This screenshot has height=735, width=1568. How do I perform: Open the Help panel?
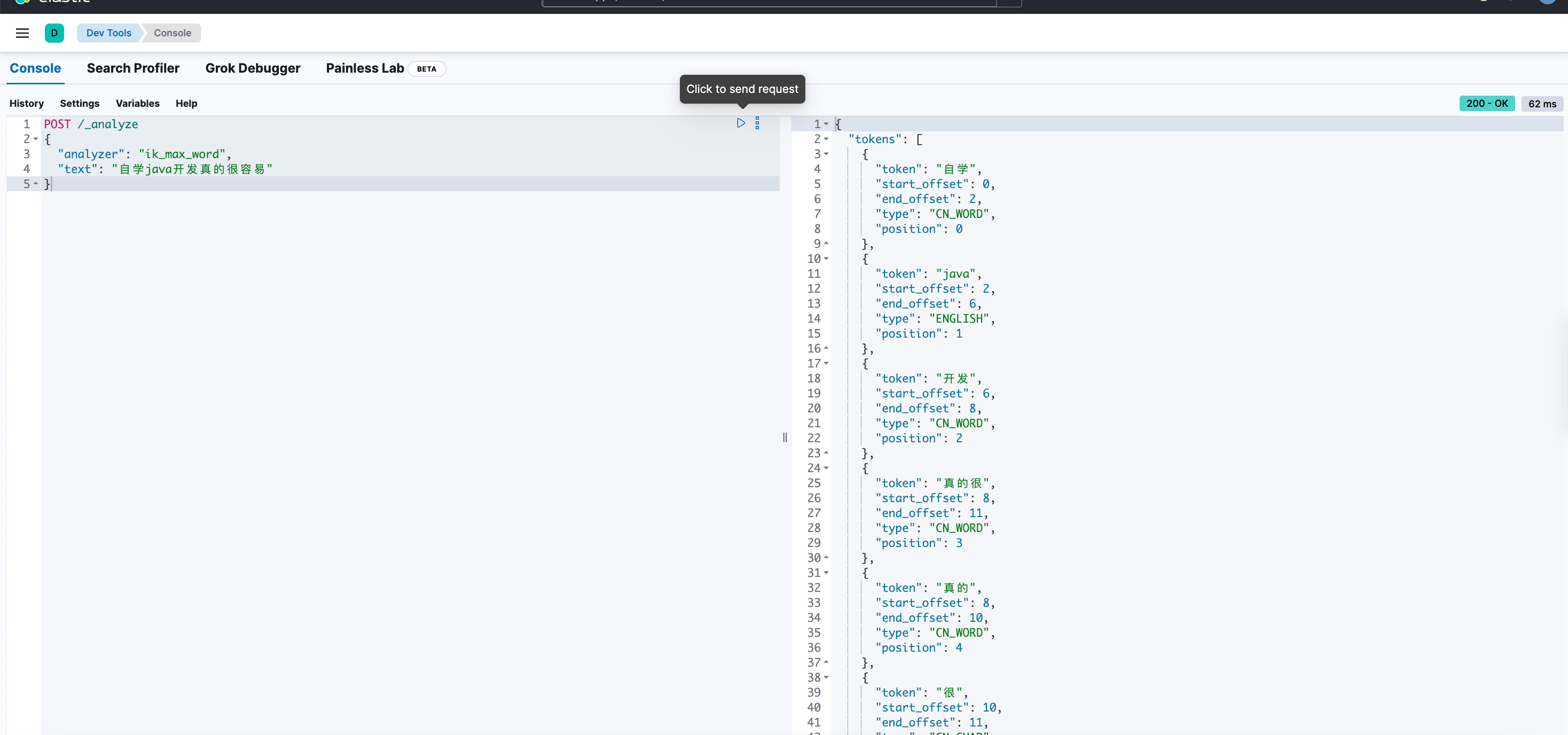[x=186, y=104]
